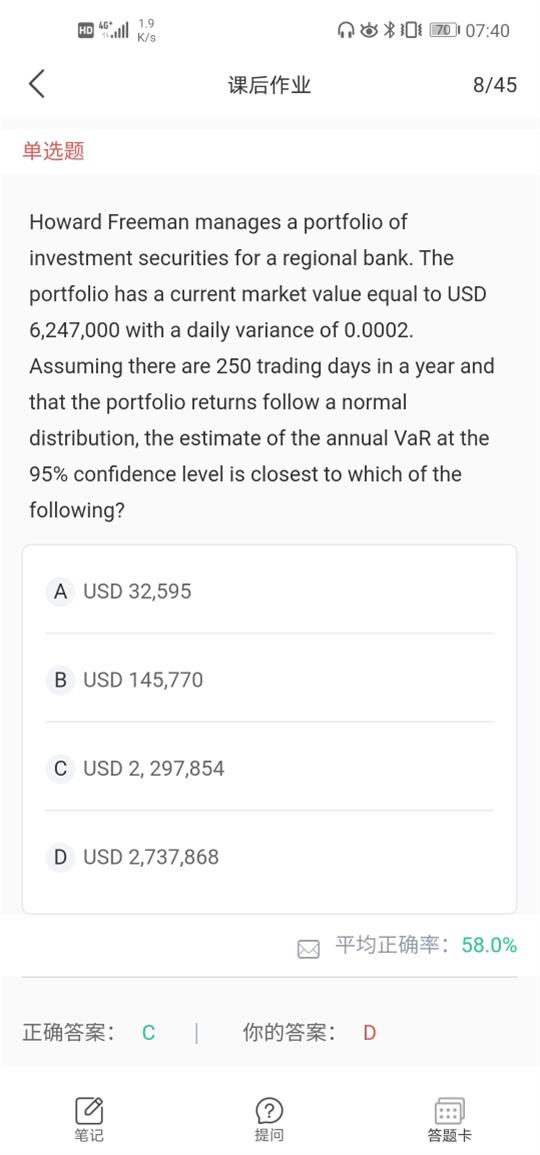Select option A USD 32,595
This screenshot has height=1155, width=540.
click(x=269, y=591)
